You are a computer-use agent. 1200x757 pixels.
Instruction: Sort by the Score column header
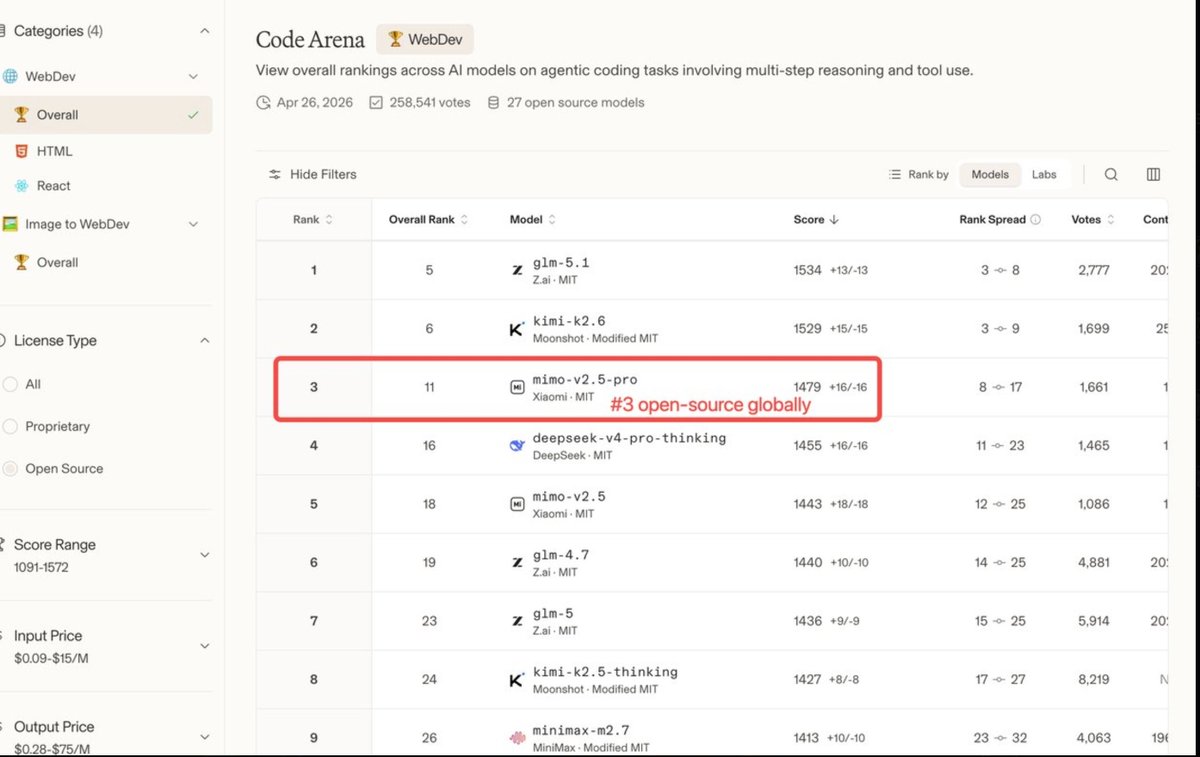[x=816, y=220]
